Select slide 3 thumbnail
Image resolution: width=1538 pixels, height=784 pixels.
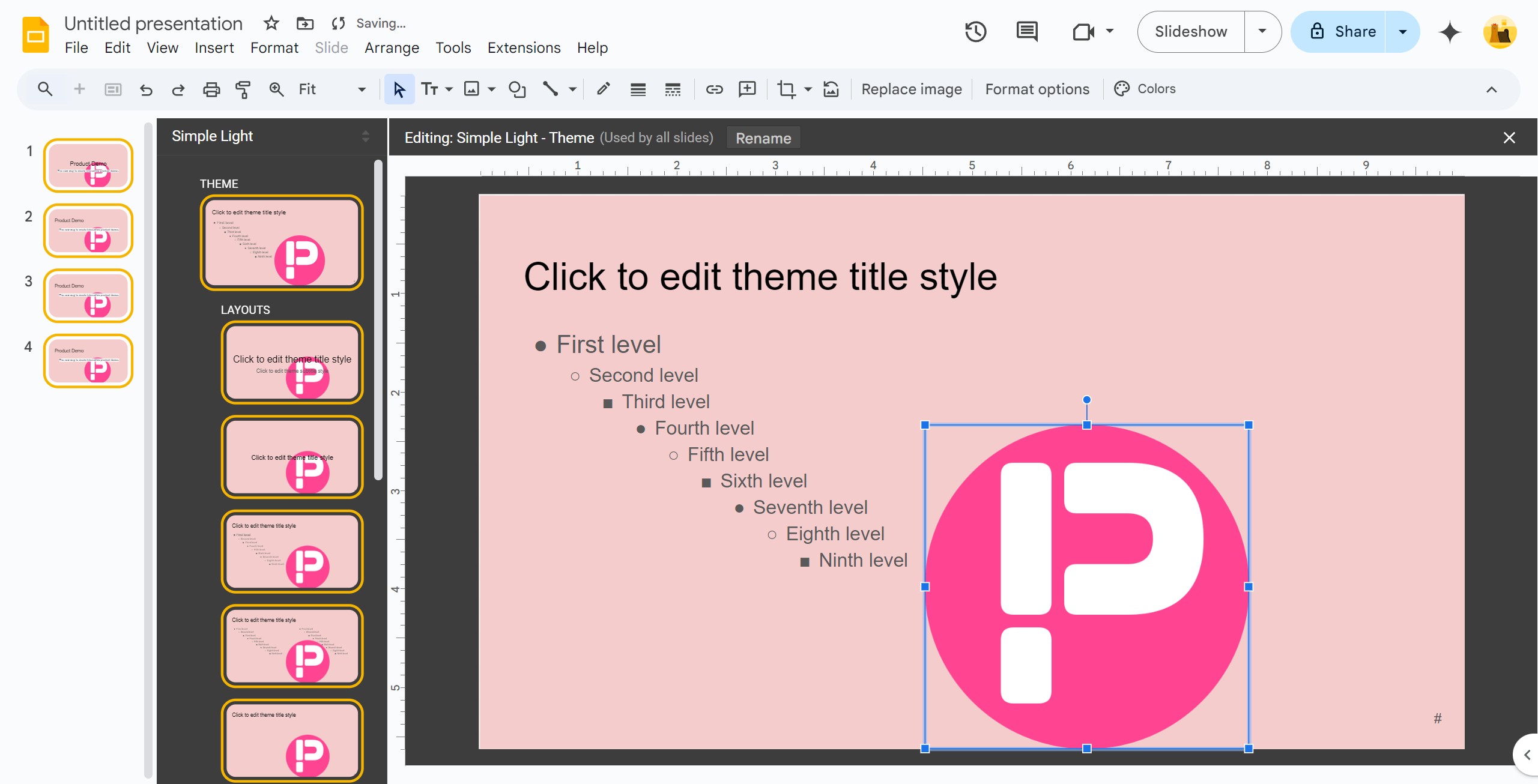pos(88,296)
